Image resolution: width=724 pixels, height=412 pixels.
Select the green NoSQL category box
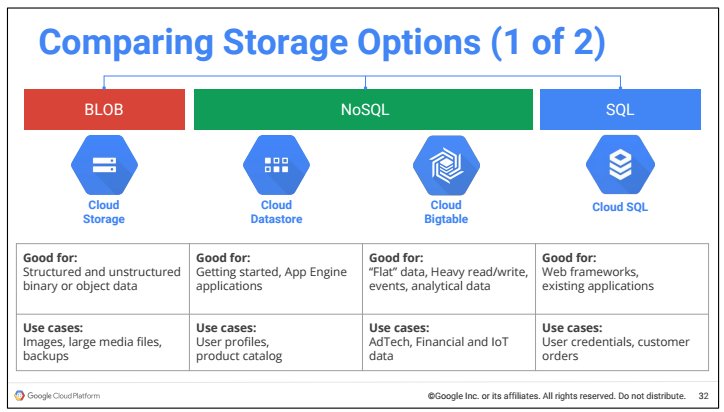pos(363,109)
